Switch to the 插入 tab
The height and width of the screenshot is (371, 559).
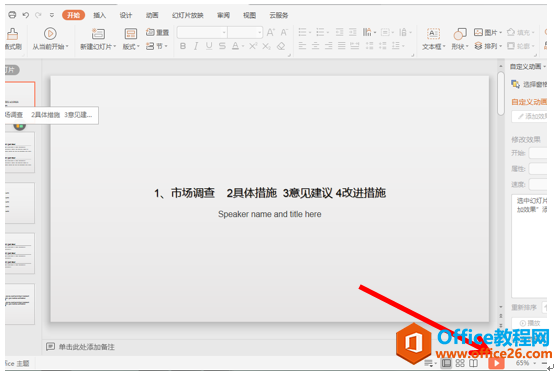point(99,15)
